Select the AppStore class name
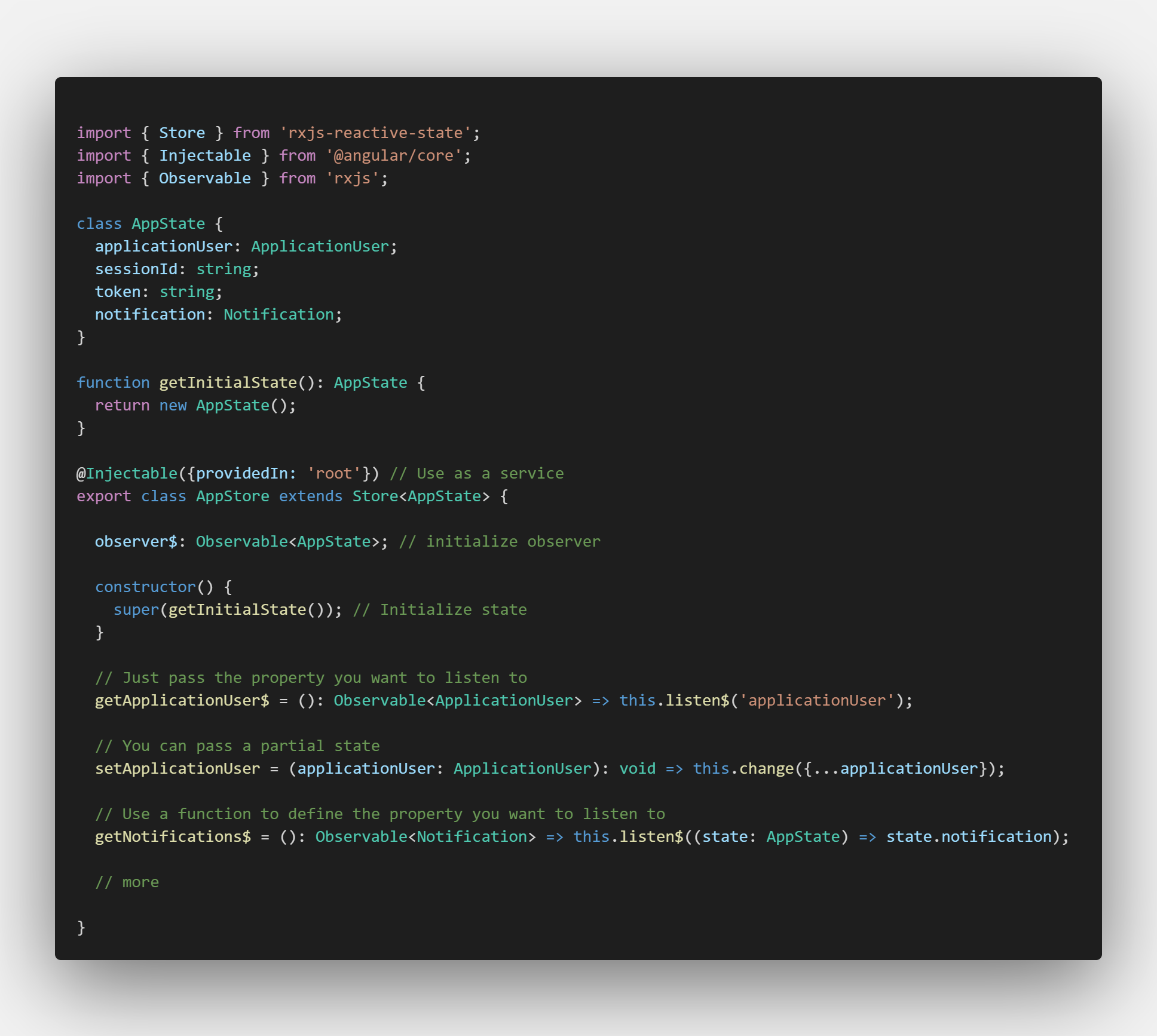Screen dimensions: 1157x1036 click(232, 496)
